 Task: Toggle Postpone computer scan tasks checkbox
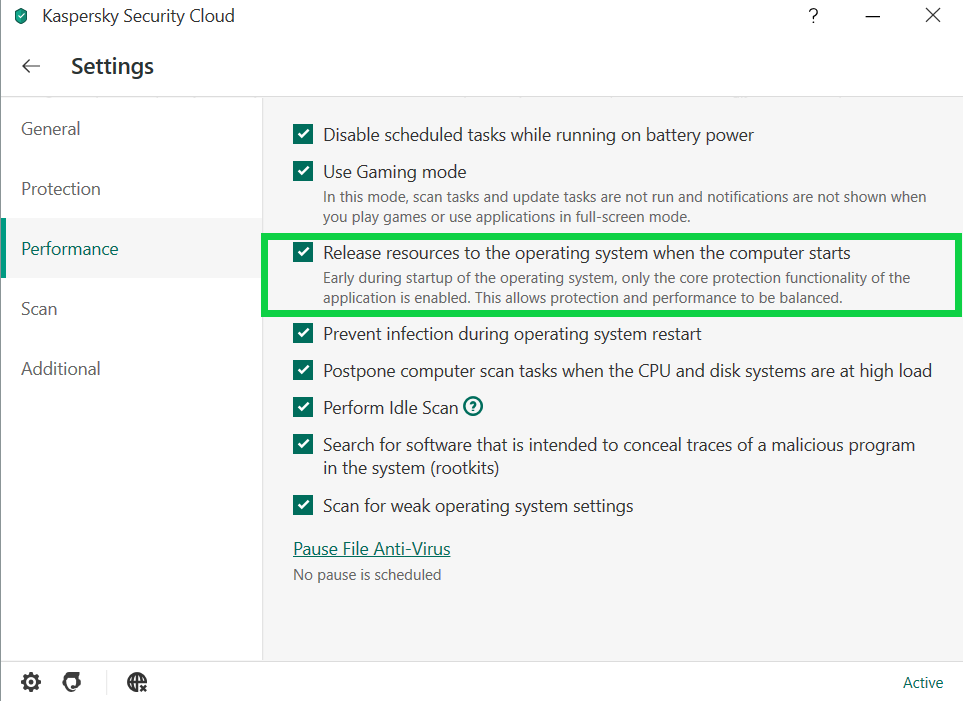[x=303, y=370]
